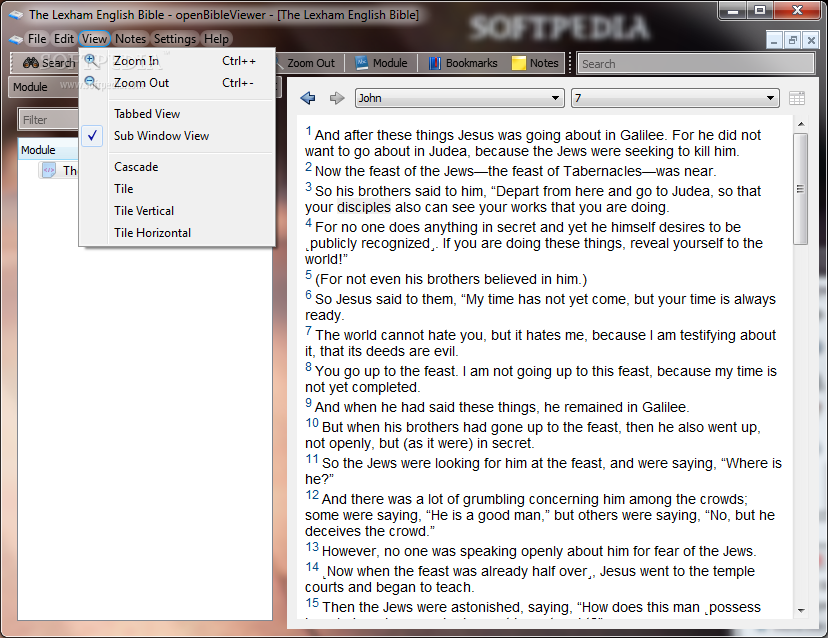
Task: Open the File menu
Action: [x=37, y=39]
